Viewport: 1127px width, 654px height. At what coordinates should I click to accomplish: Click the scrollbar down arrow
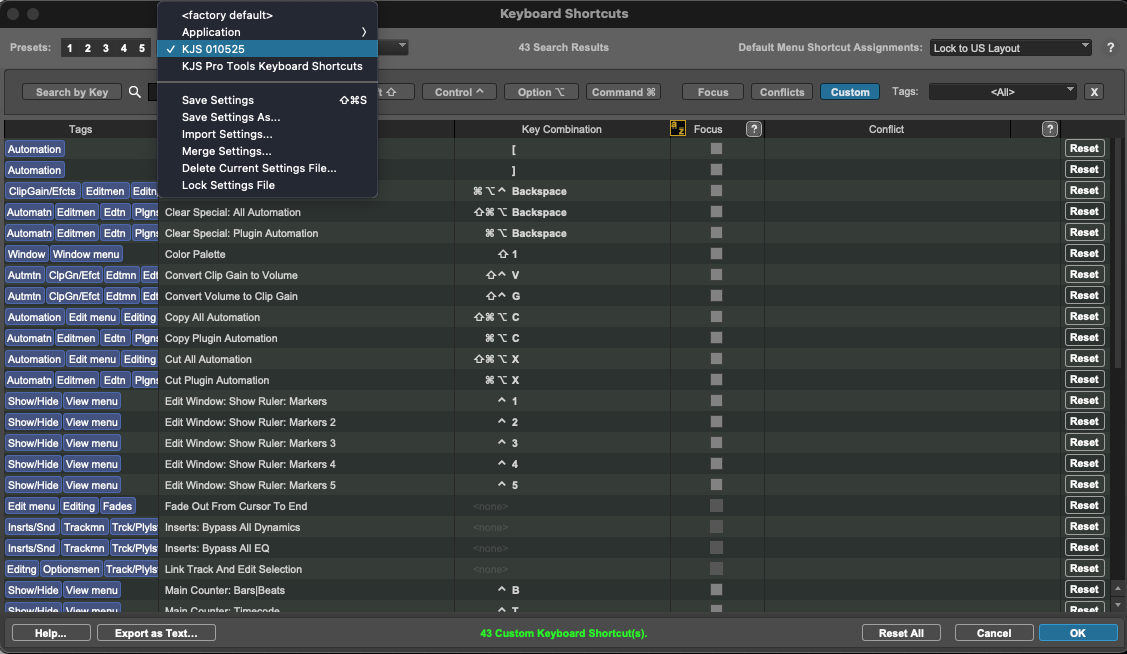point(1118,605)
